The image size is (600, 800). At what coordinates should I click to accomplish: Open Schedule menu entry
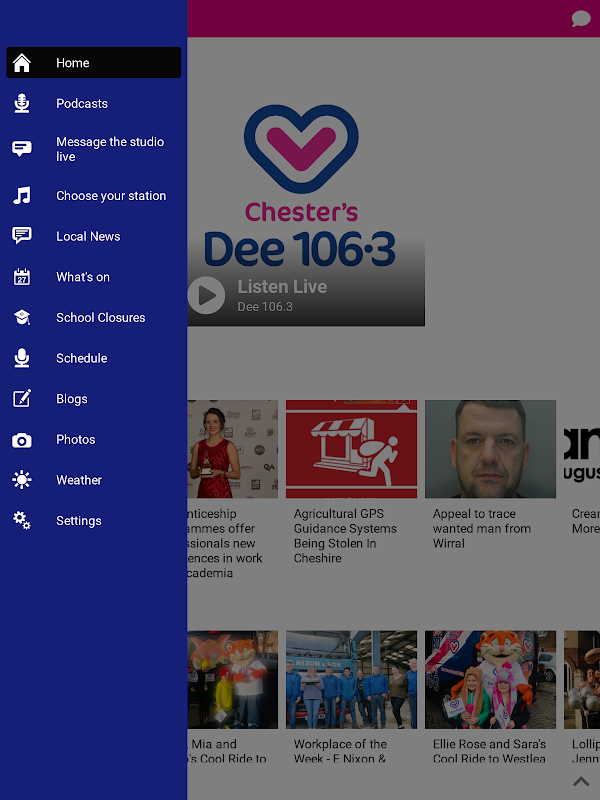(x=93, y=358)
